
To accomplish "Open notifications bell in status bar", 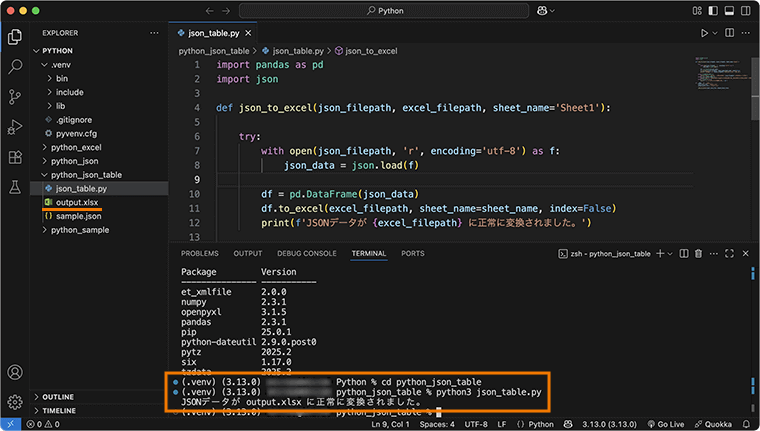I will point(746,424).
